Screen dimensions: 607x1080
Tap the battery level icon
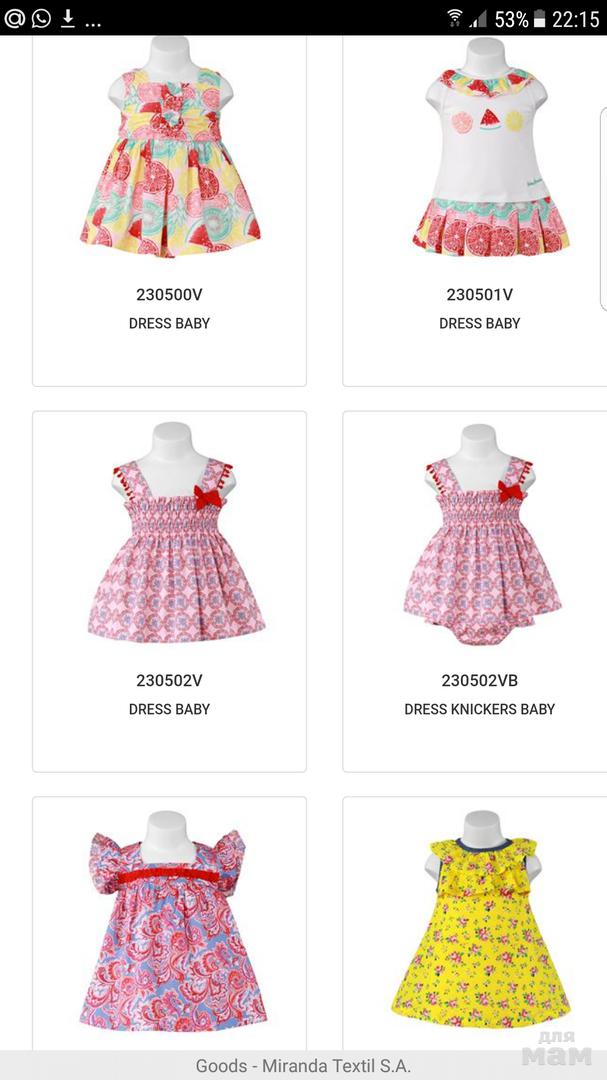(540, 19)
